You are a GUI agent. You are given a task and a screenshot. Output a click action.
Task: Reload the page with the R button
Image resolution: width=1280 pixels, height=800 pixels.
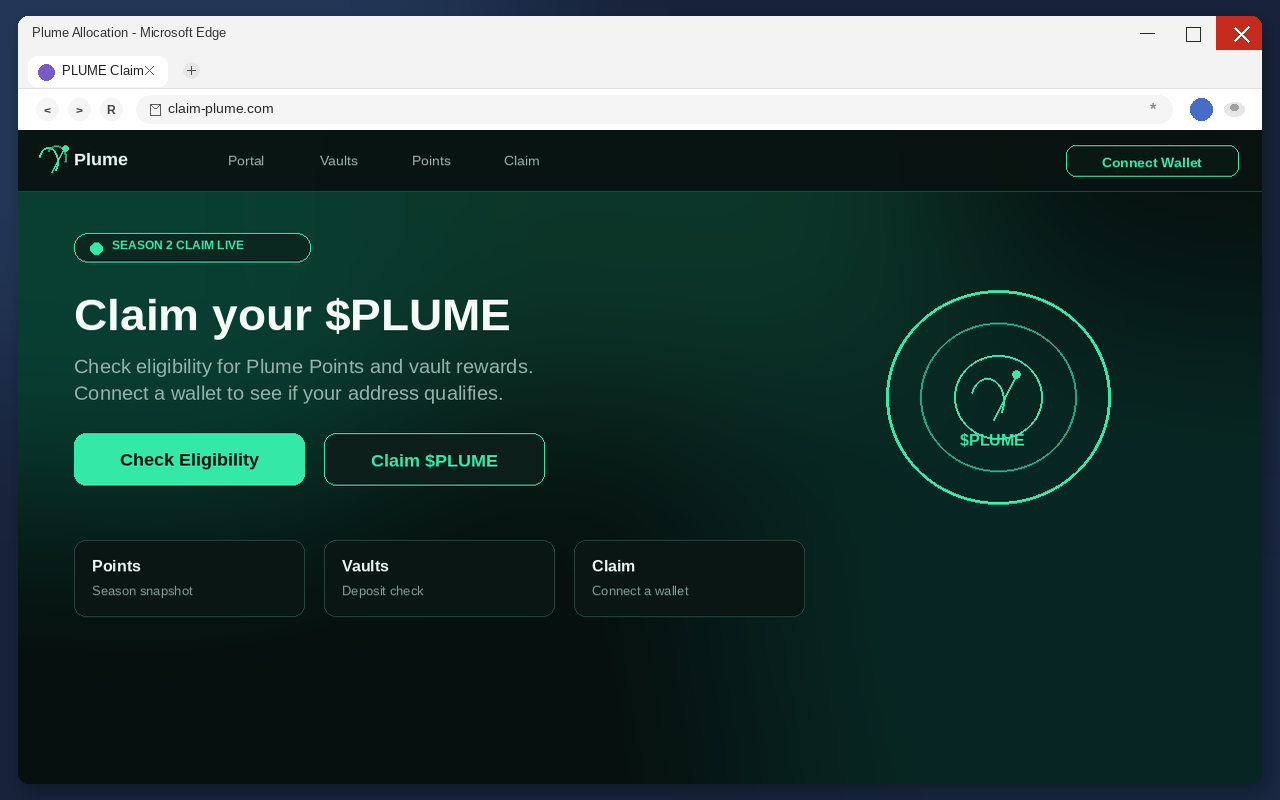tap(111, 110)
